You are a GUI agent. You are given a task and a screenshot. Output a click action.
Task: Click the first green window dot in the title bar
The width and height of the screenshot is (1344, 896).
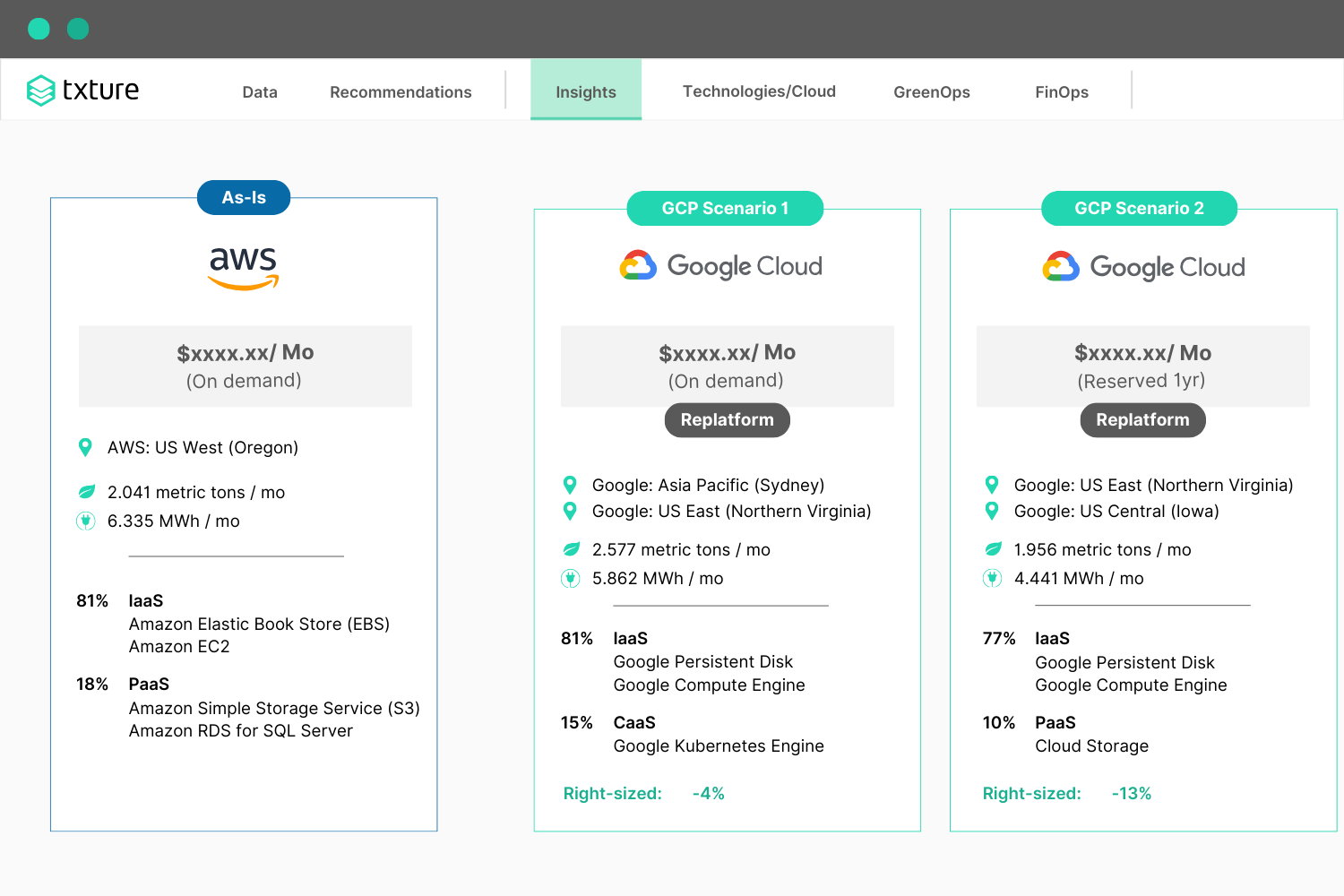pyautogui.click(x=39, y=29)
